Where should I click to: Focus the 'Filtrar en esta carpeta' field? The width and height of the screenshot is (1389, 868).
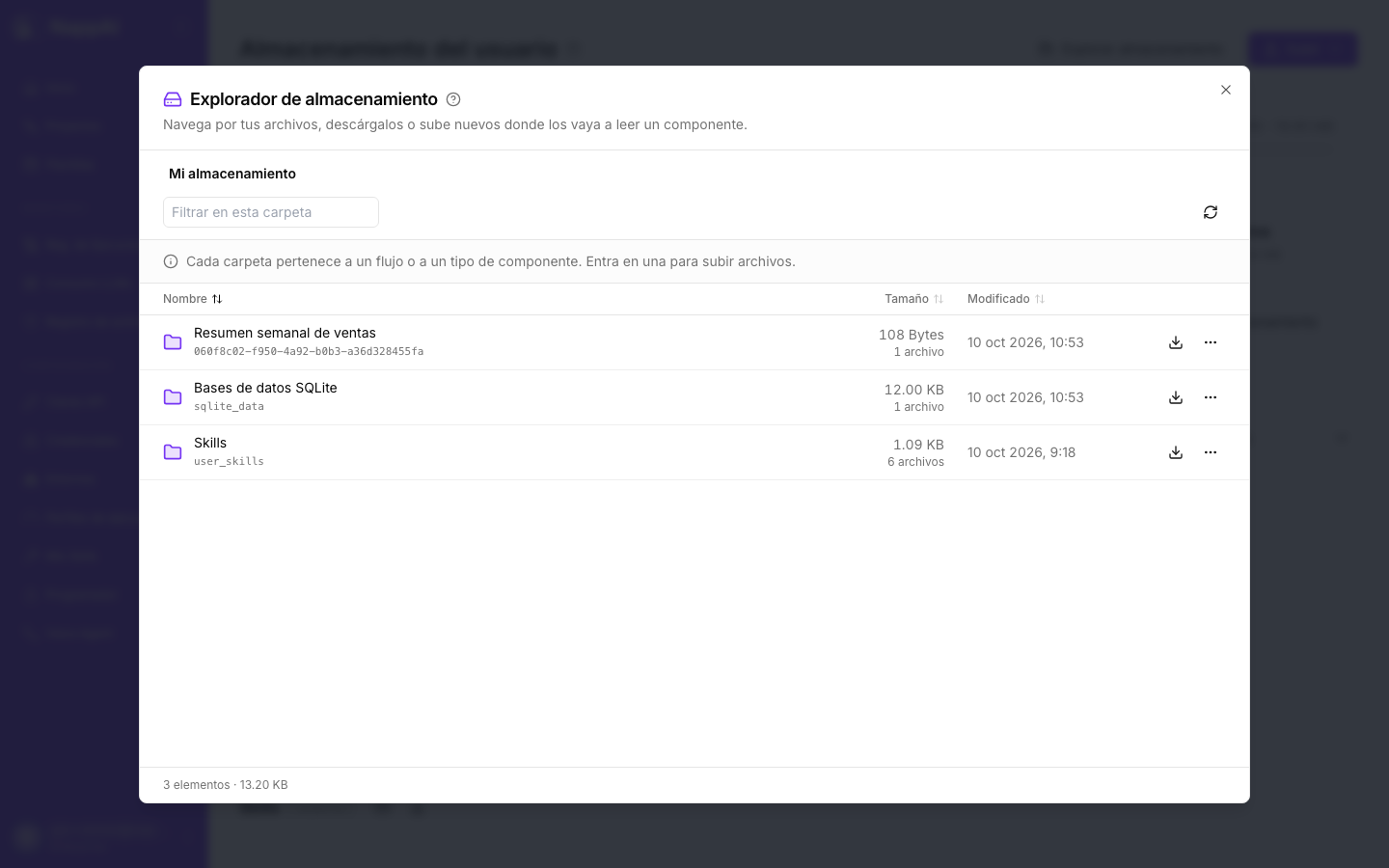(271, 212)
